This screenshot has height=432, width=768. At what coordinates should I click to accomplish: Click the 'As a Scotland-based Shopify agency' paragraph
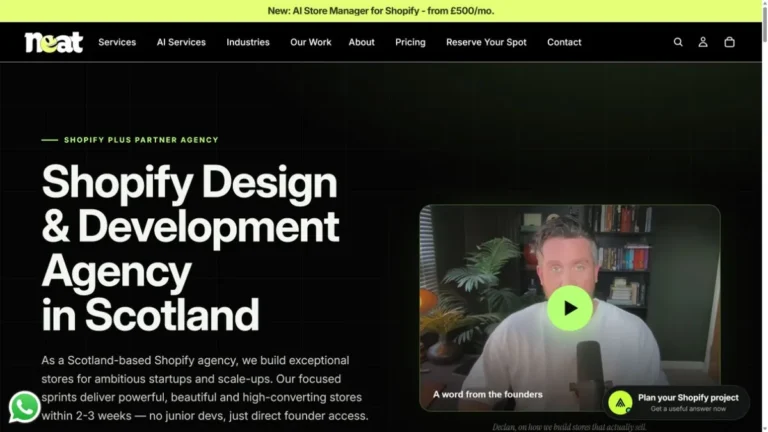coord(205,388)
